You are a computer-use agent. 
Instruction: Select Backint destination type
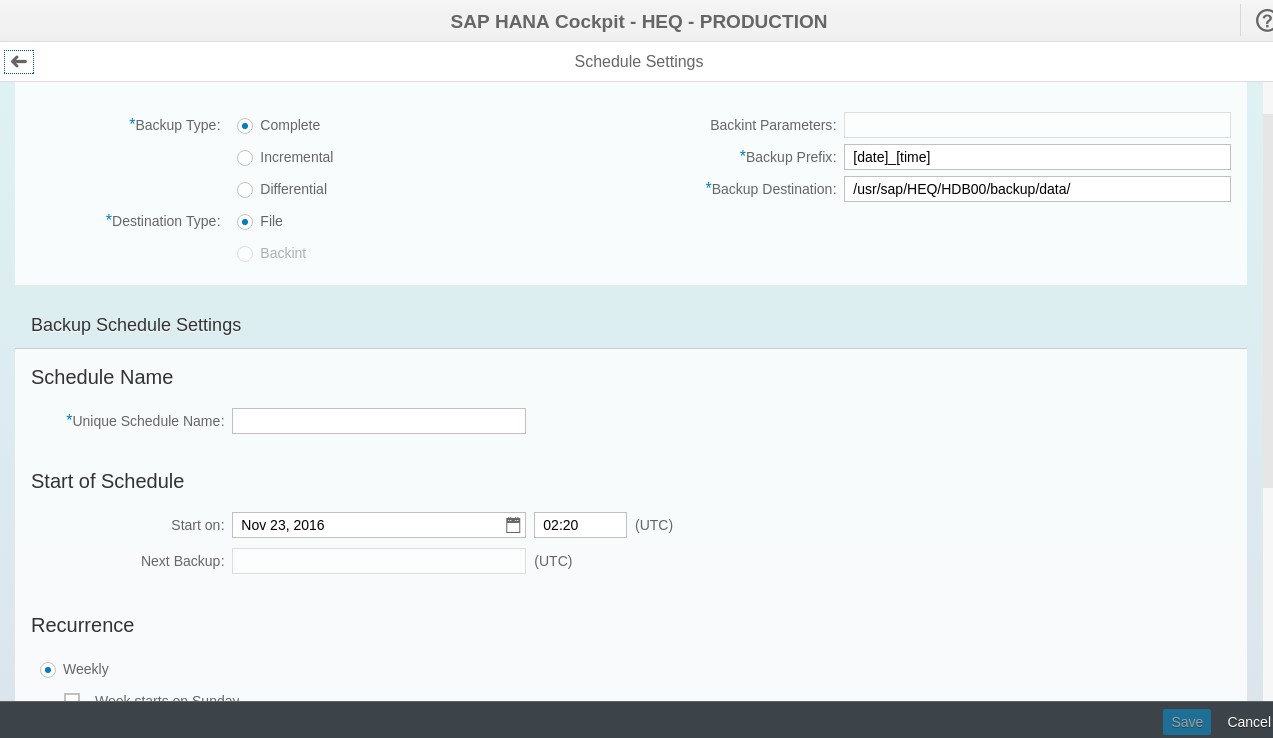[245, 253]
